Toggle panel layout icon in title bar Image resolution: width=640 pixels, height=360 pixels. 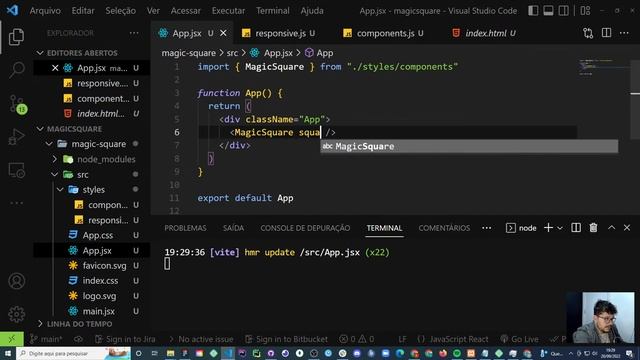coord(548,11)
